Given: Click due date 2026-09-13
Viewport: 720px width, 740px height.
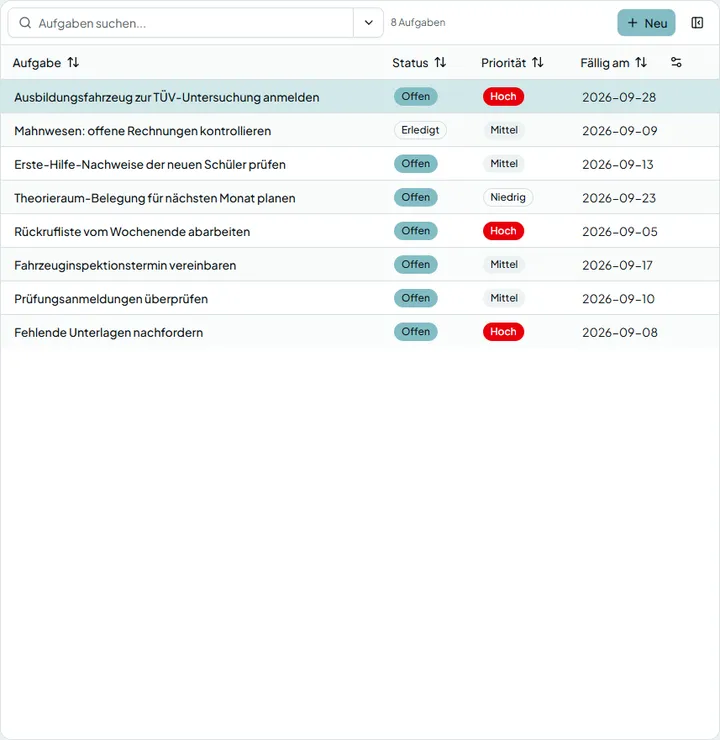Looking at the screenshot, I should point(618,164).
